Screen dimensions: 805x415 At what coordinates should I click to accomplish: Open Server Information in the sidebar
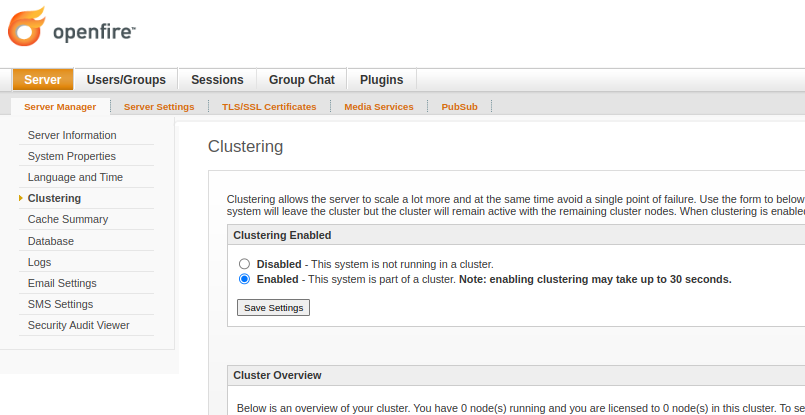point(72,135)
